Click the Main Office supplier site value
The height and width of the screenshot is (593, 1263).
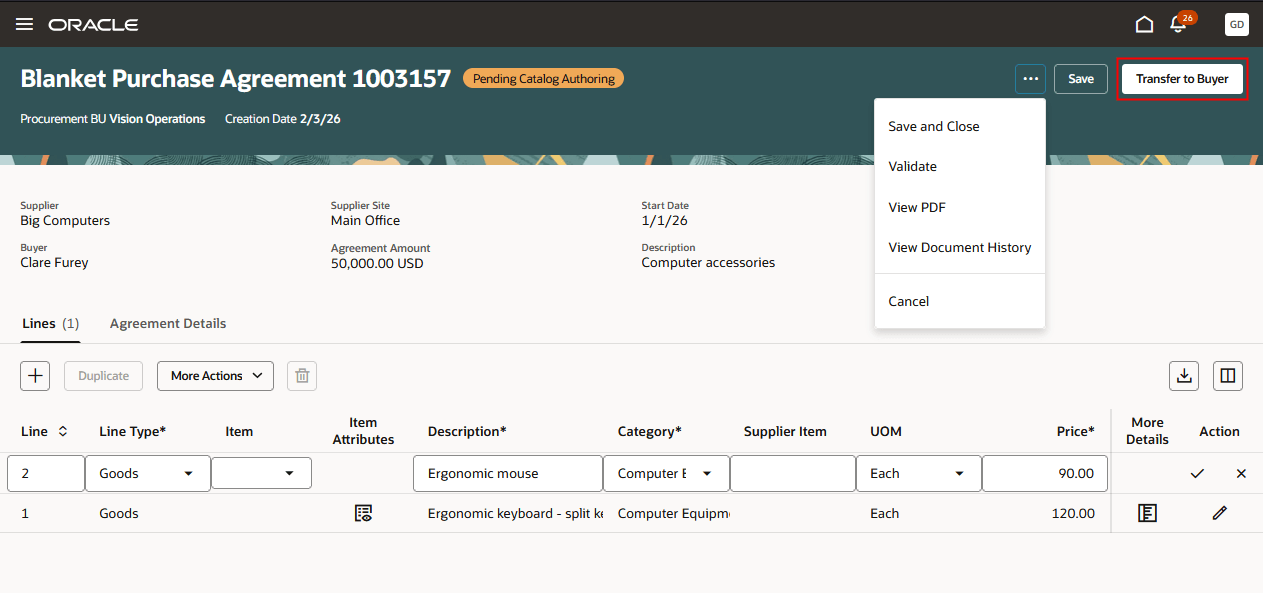365,220
